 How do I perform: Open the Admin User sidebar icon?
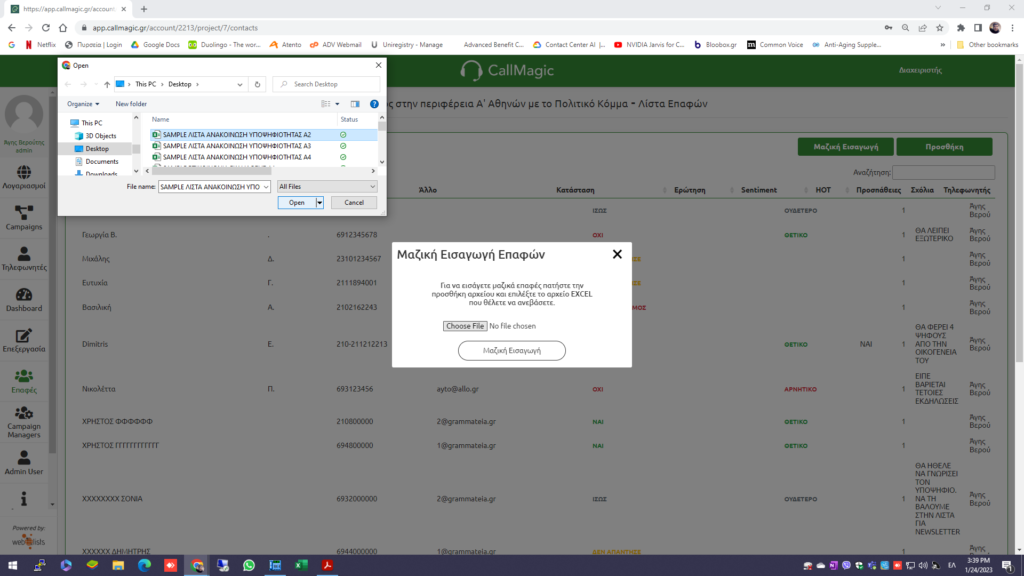(x=26, y=458)
